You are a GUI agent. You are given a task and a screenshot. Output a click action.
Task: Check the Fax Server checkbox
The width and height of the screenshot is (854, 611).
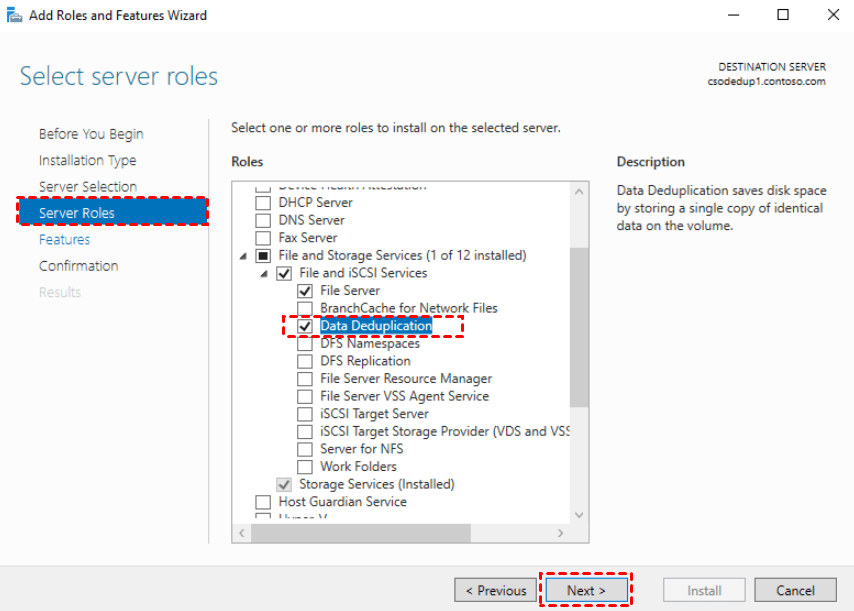coord(263,238)
